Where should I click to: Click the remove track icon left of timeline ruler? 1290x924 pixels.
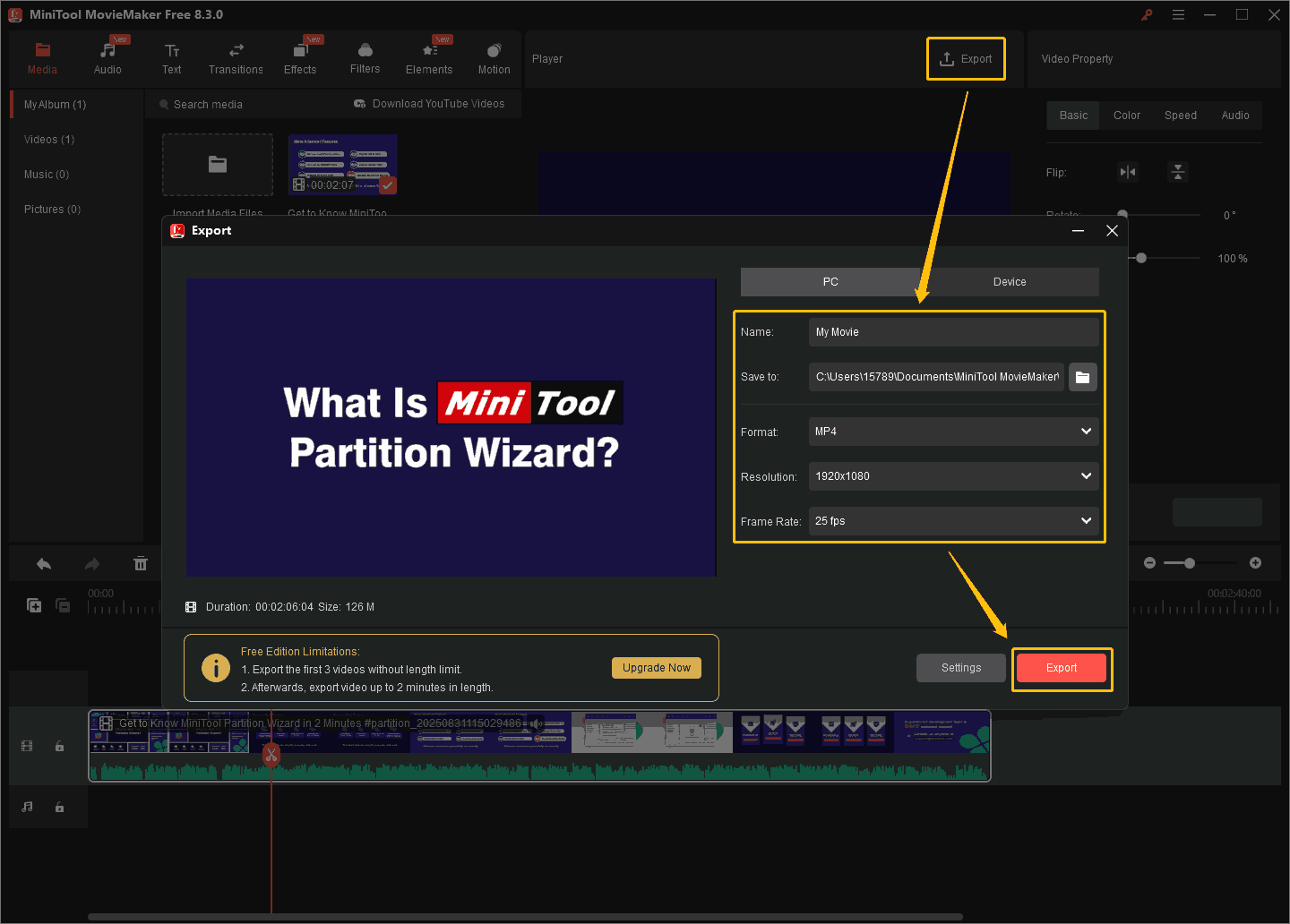63,606
